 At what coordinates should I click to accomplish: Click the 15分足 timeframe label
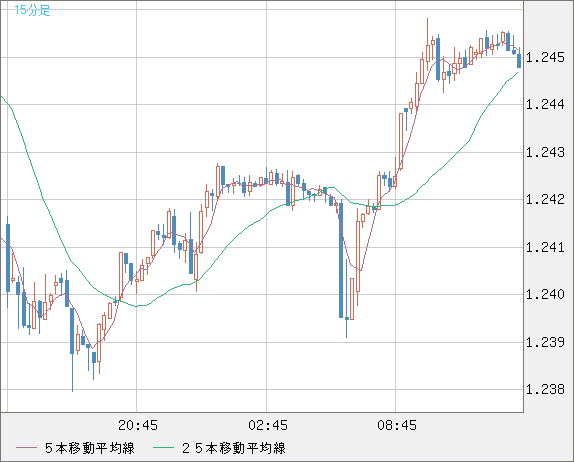tap(32, 10)
